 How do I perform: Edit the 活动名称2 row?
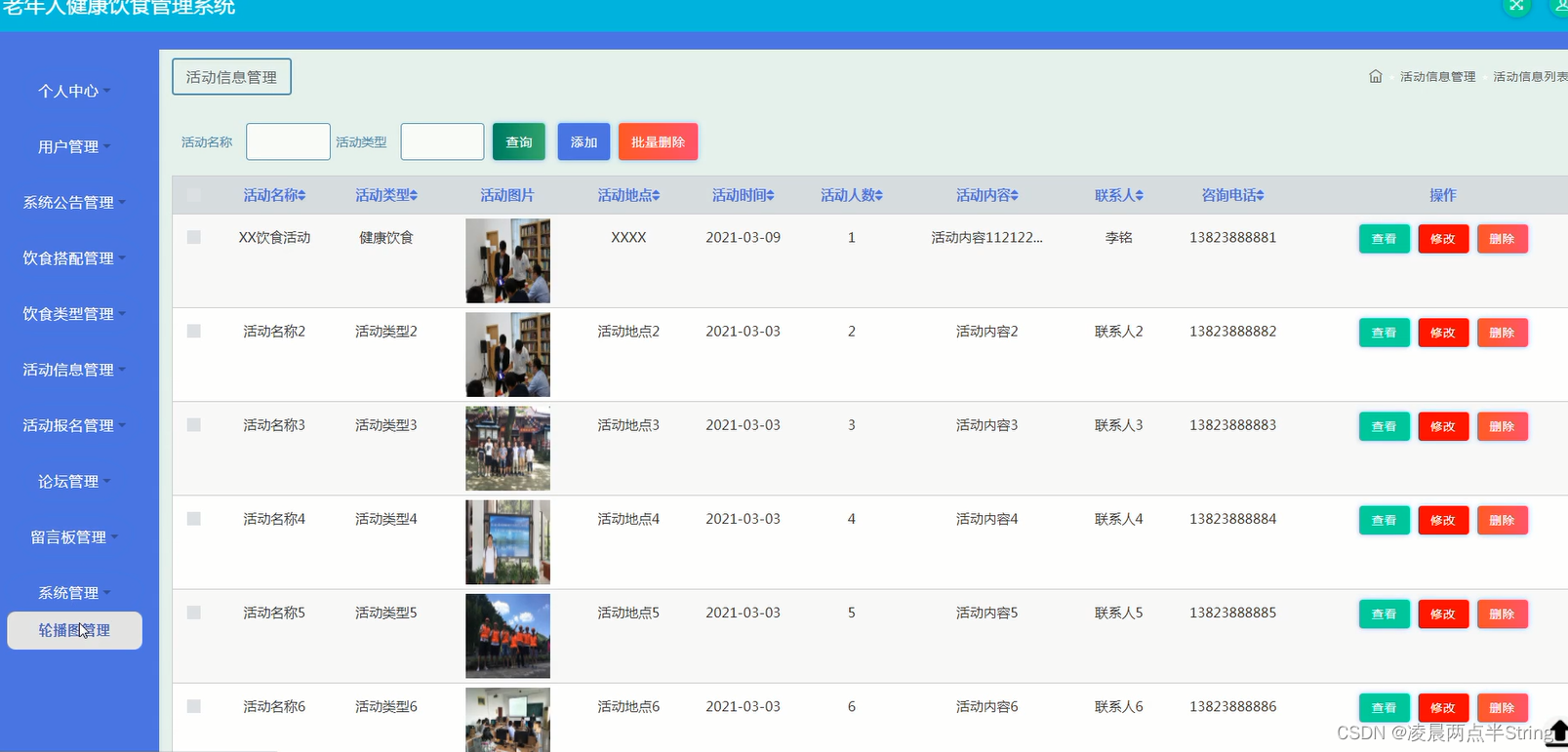tap(1443, 332)
